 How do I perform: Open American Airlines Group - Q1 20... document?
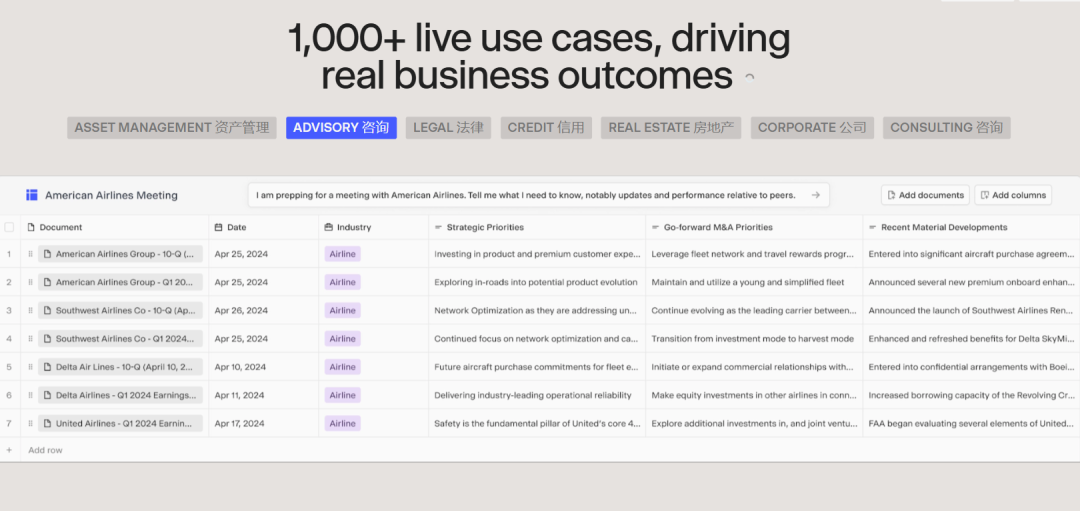121,282
